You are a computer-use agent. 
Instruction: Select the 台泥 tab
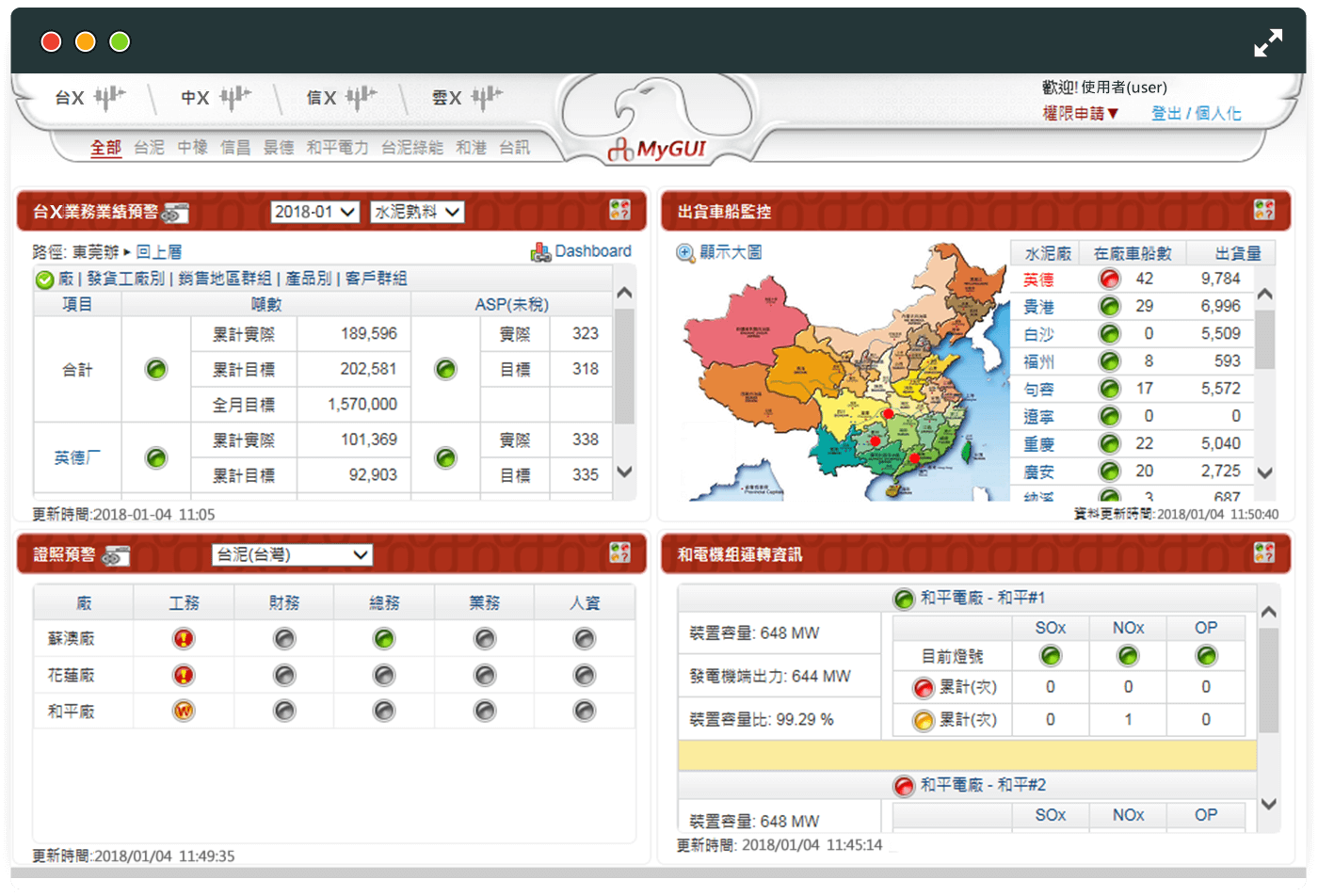[149, 148]
